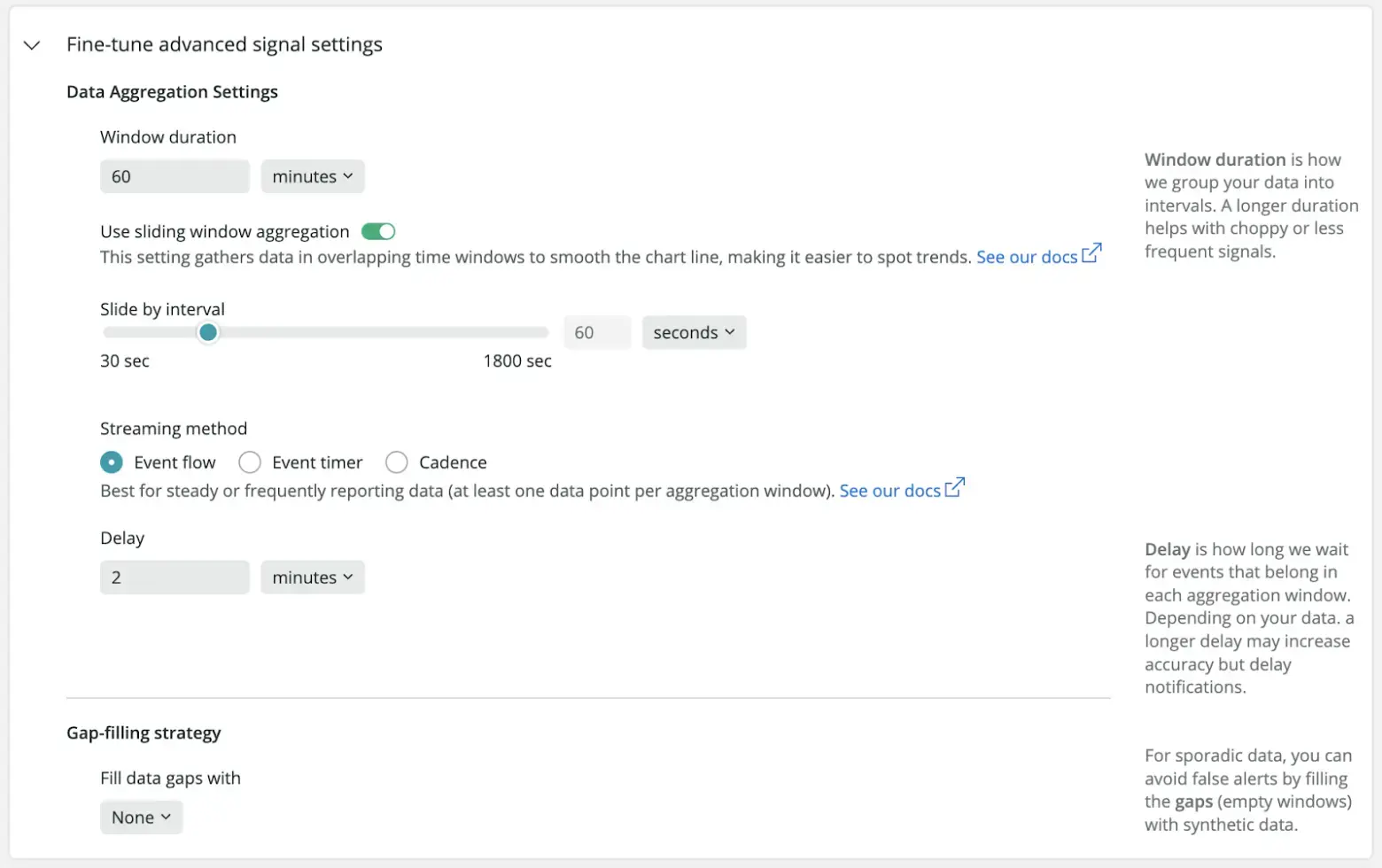Expand the Fill data gaps None dropdown

[x=141, y=818]
